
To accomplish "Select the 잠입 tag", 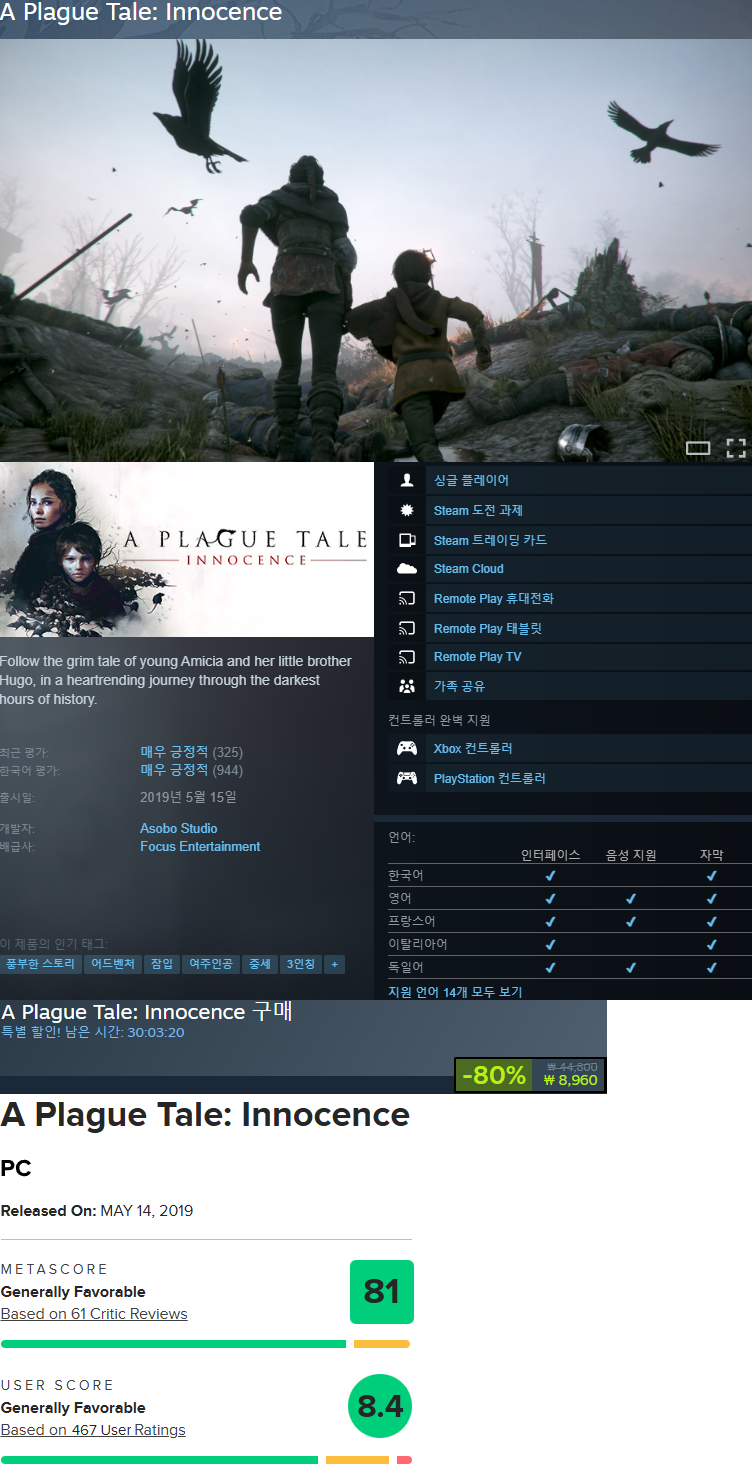I will point(162,964).
